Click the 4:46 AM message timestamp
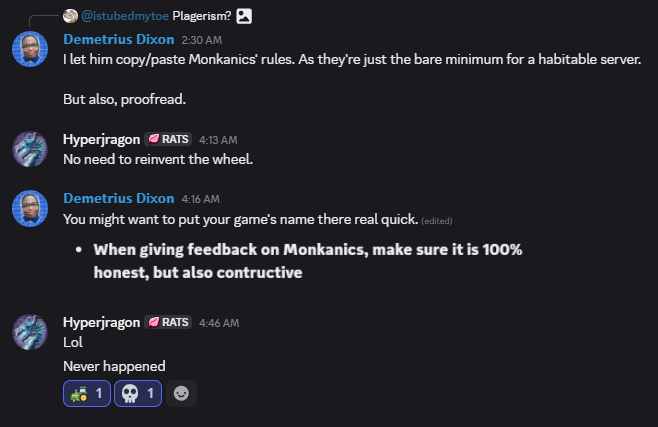Viewport: 658px width, 427px height. pyautogui.click(x=219, y=323)
